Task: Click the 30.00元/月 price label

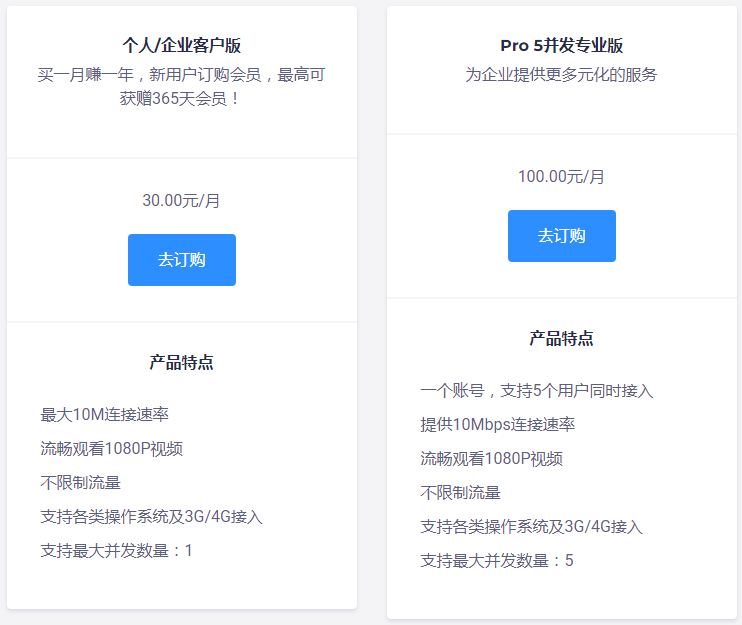Action: coord(181,200)
